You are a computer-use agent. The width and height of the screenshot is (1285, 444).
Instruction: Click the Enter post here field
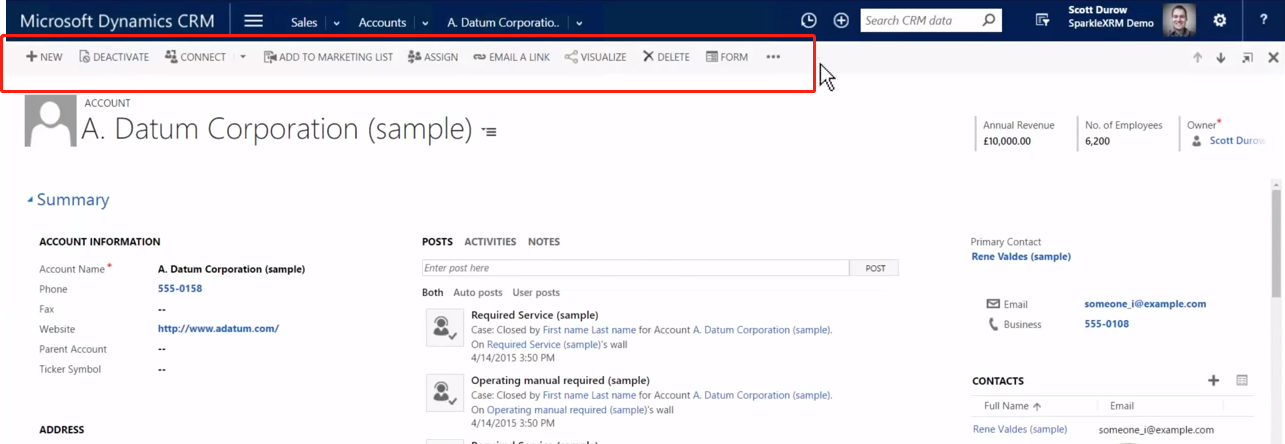(636, 268)
